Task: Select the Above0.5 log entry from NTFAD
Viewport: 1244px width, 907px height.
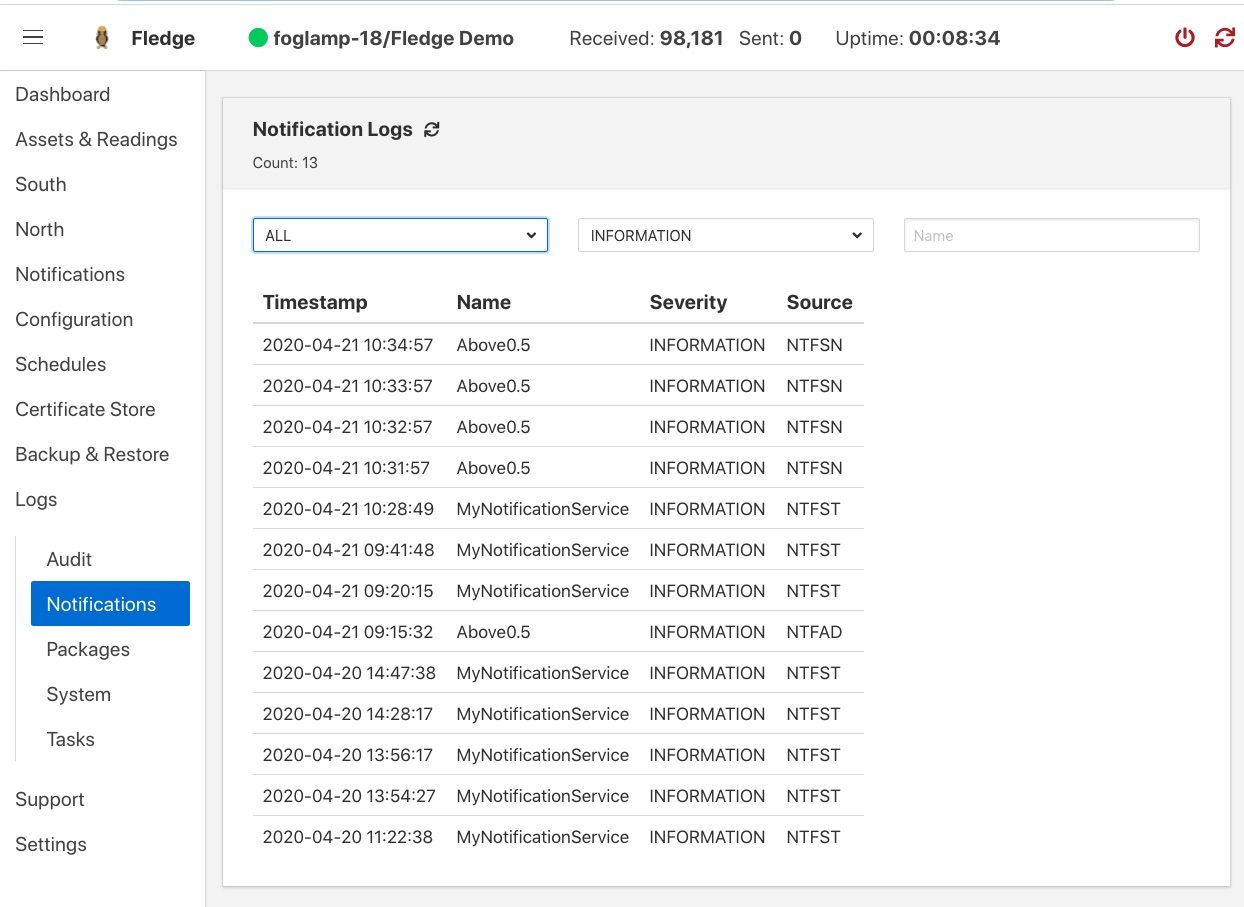Action: click(x=493, y=631)
